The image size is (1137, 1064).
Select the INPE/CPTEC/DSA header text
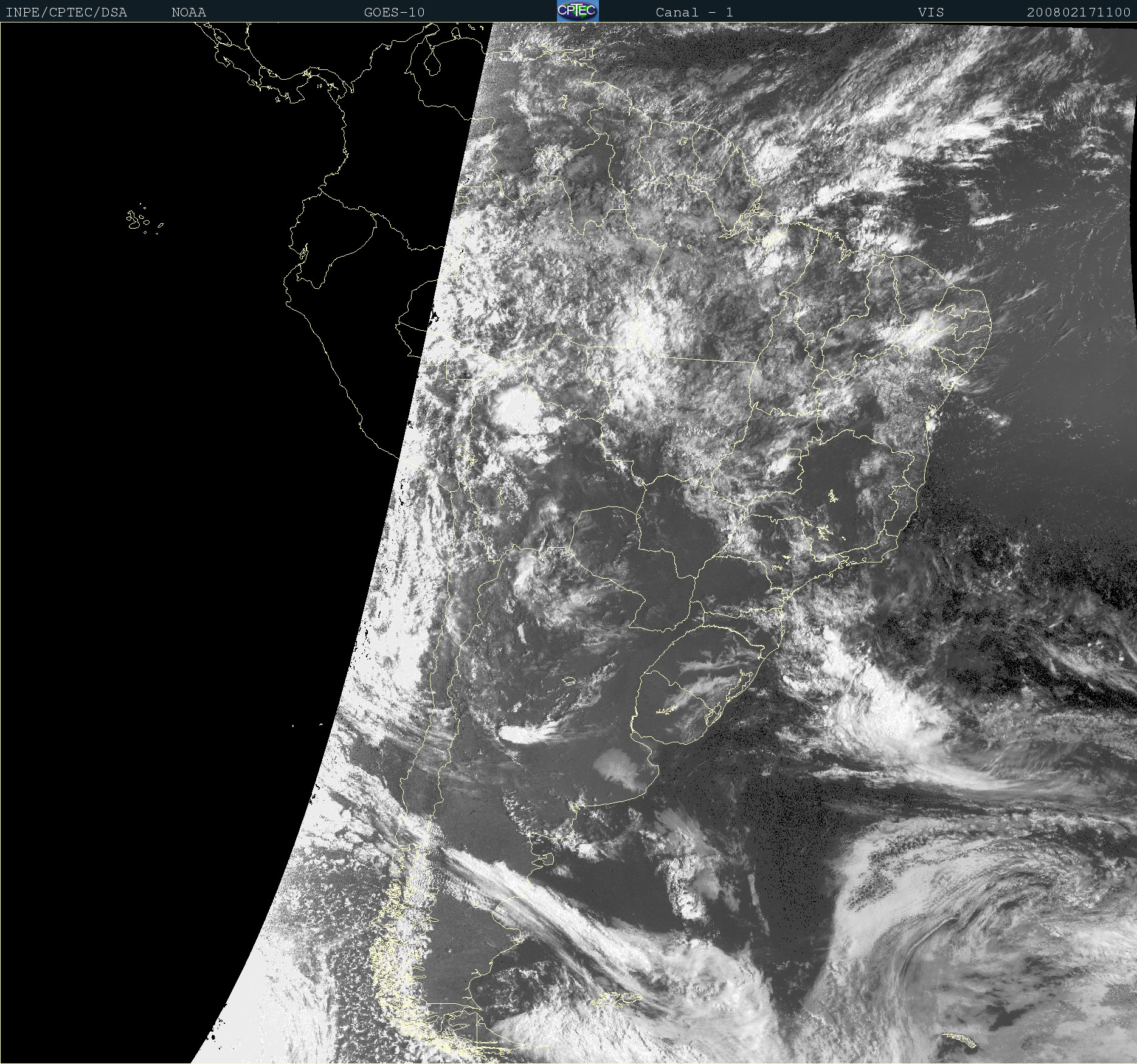(66, 12)
